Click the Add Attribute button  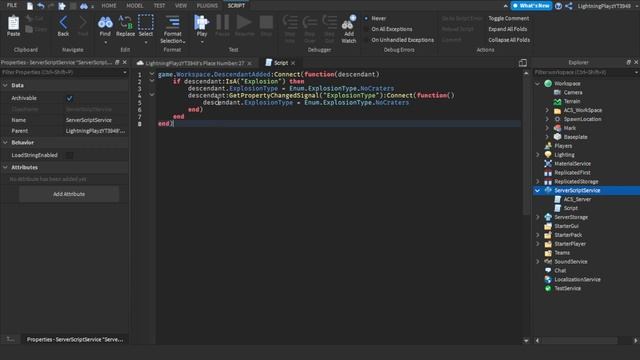tap(69, 194)
